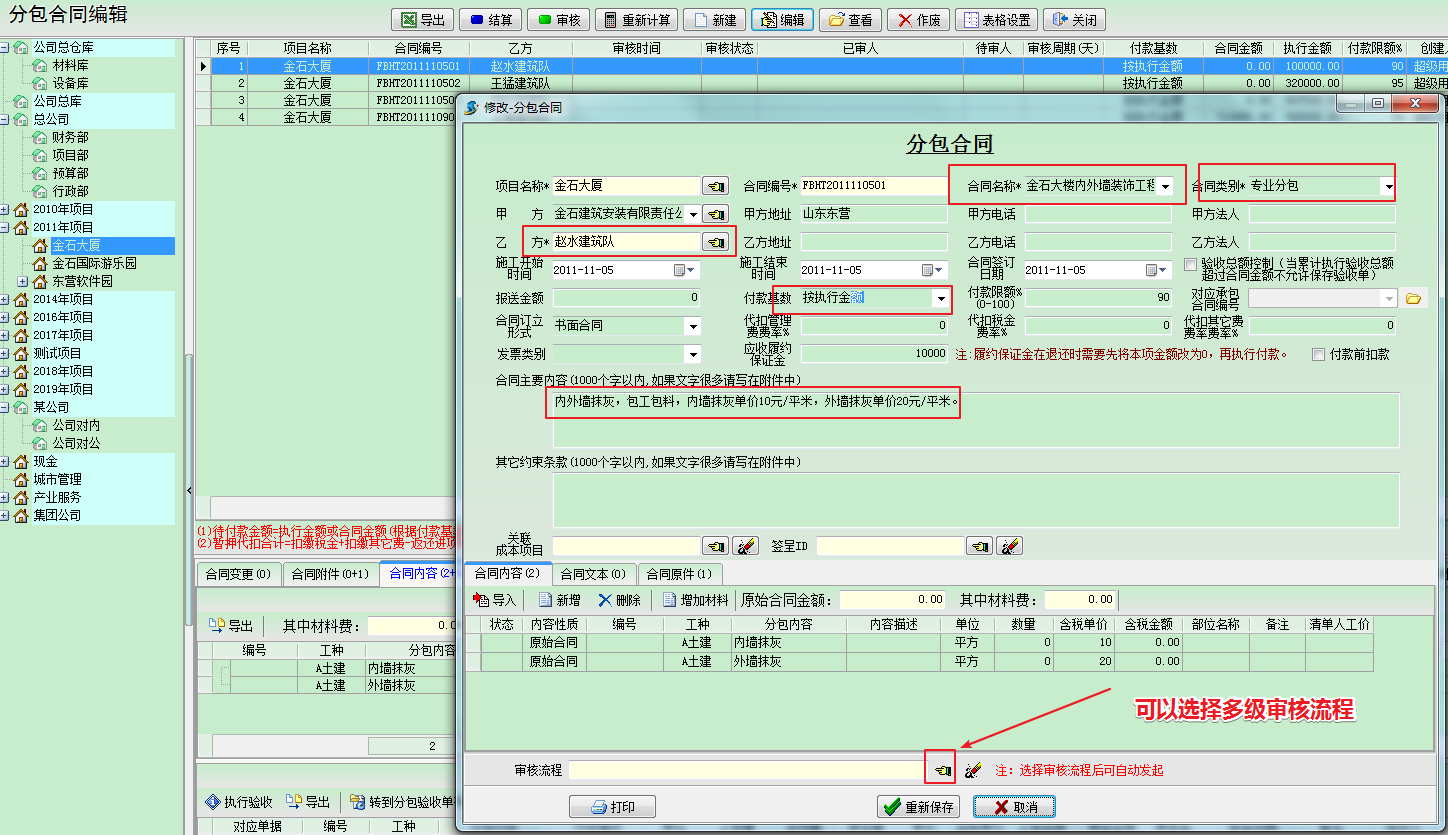Open the 付款基数 dropdown
The height and width of the screenshot is (835, 1448).
point(940,298)
